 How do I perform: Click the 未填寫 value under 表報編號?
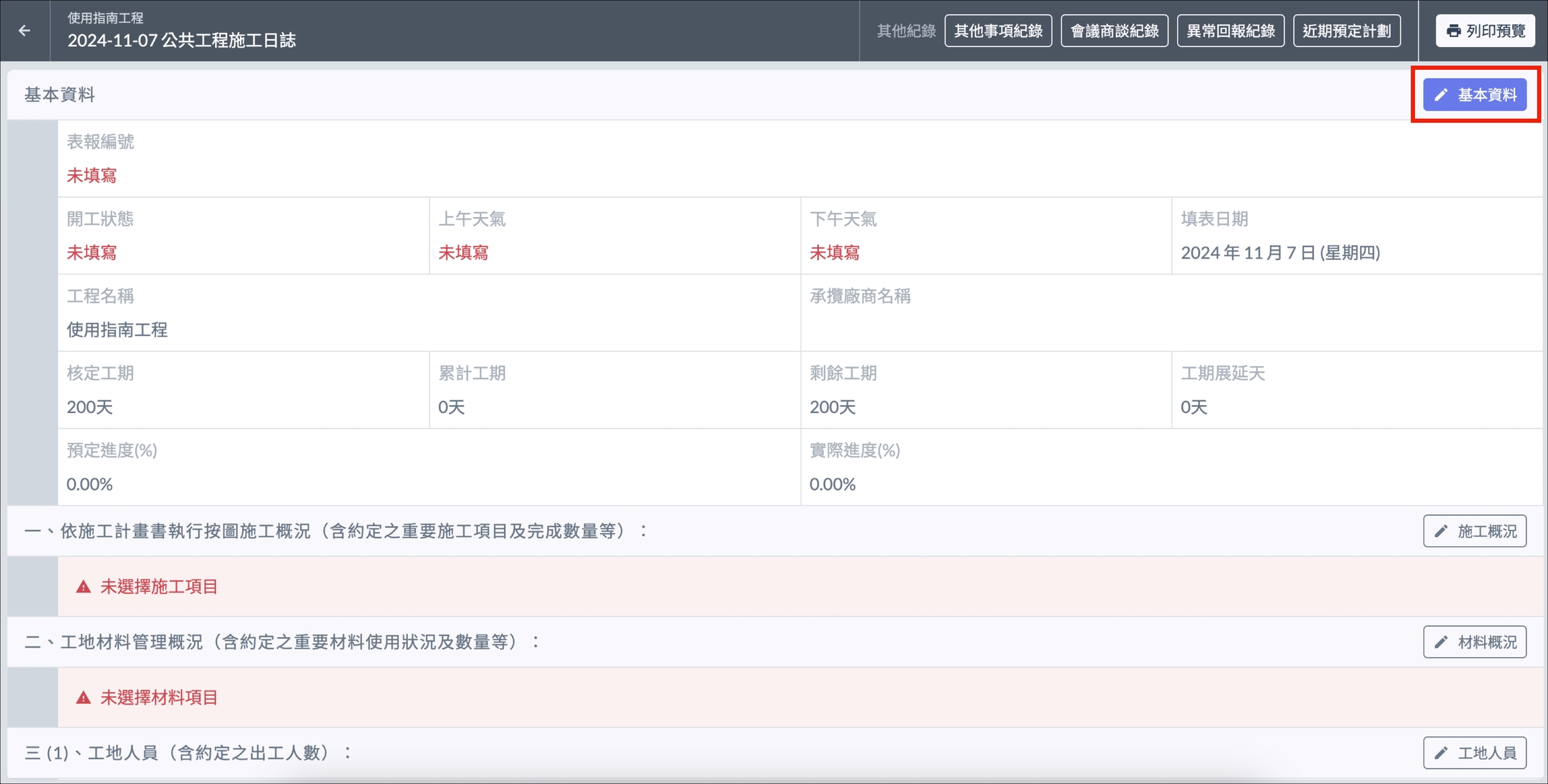coord(92,175)
